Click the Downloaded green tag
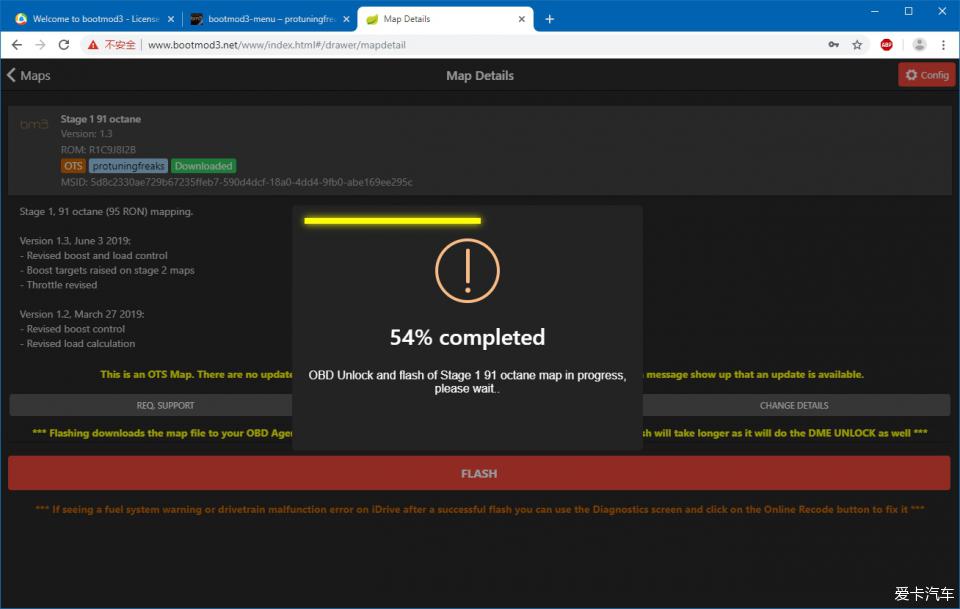The height and width of the screenshot is (609, 960). pyautogui.click(x=203, y=166)
